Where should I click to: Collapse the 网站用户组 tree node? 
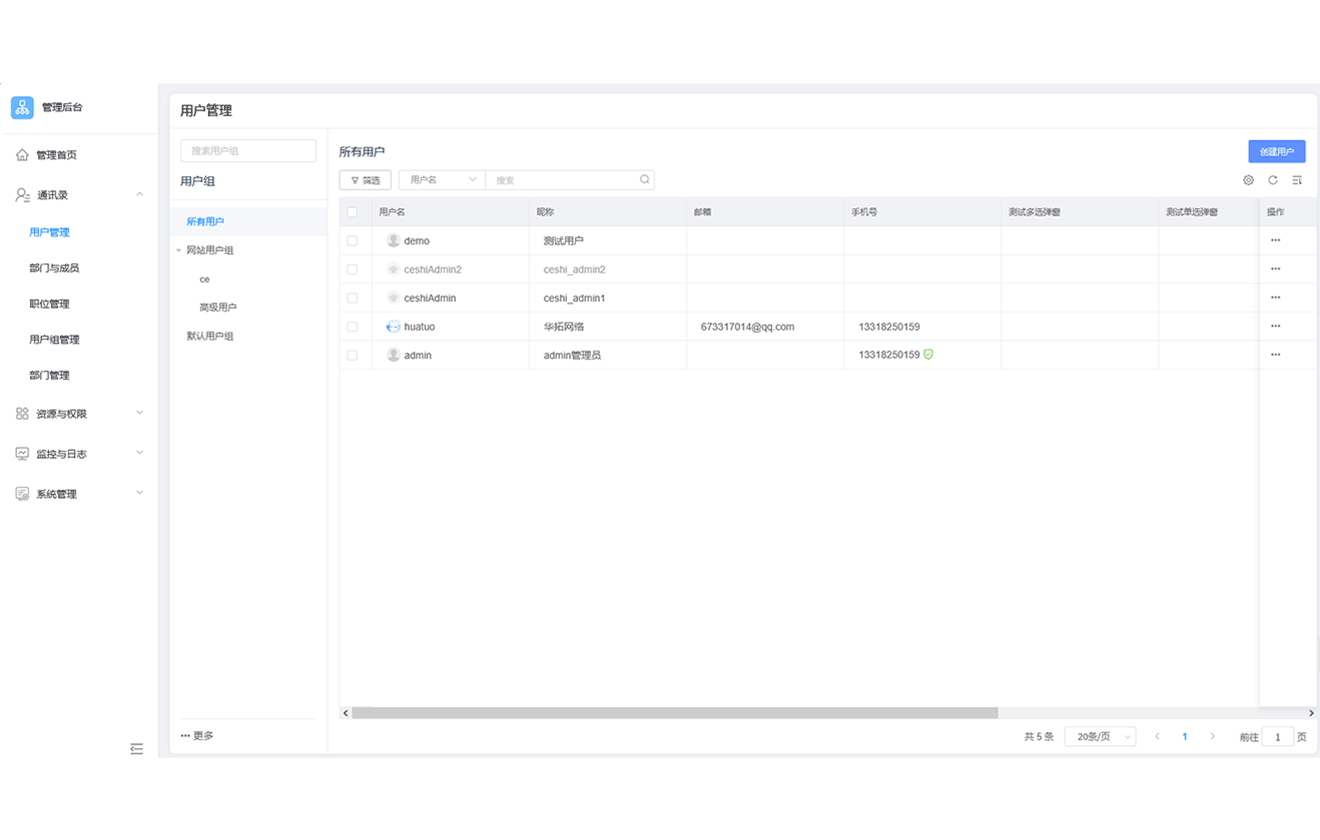179,250
